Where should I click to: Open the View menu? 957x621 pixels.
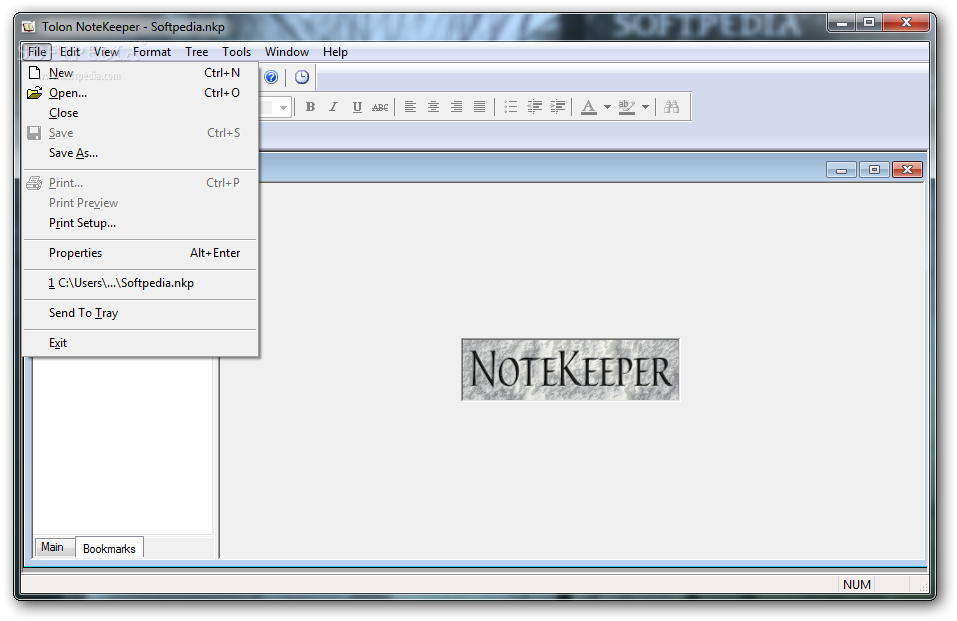point(106,52)
